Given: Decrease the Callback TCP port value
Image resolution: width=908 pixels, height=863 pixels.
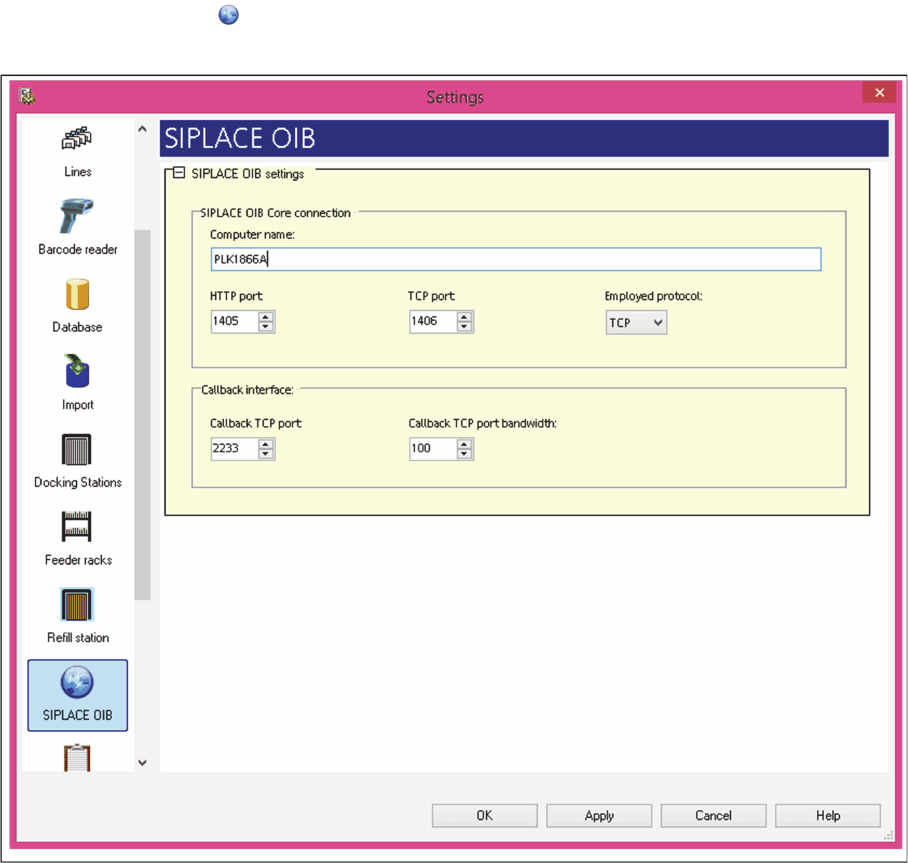Looking at the screenshot, I should pos(266,454).
